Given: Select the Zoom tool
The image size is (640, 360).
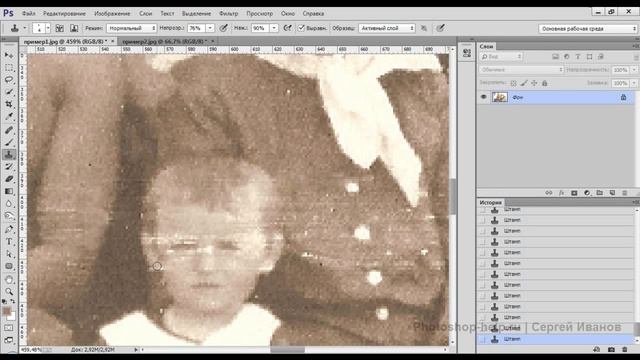Looking at the screenshot, I should [x=9, y=292].
